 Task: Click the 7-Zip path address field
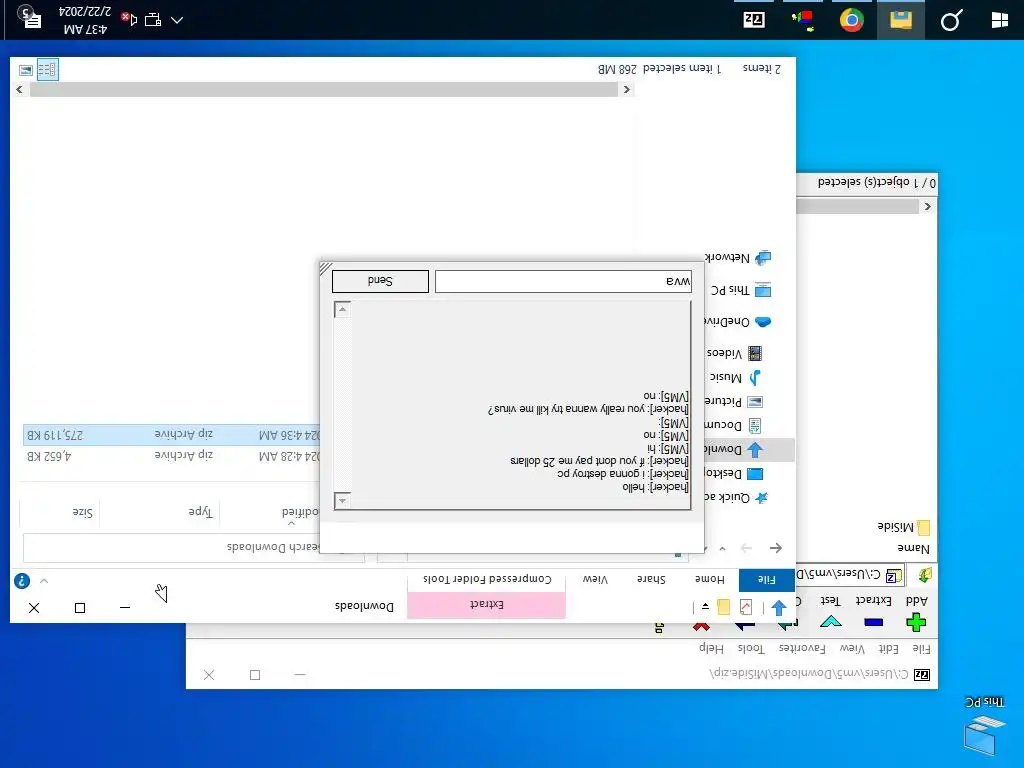(x=850, y=575)
